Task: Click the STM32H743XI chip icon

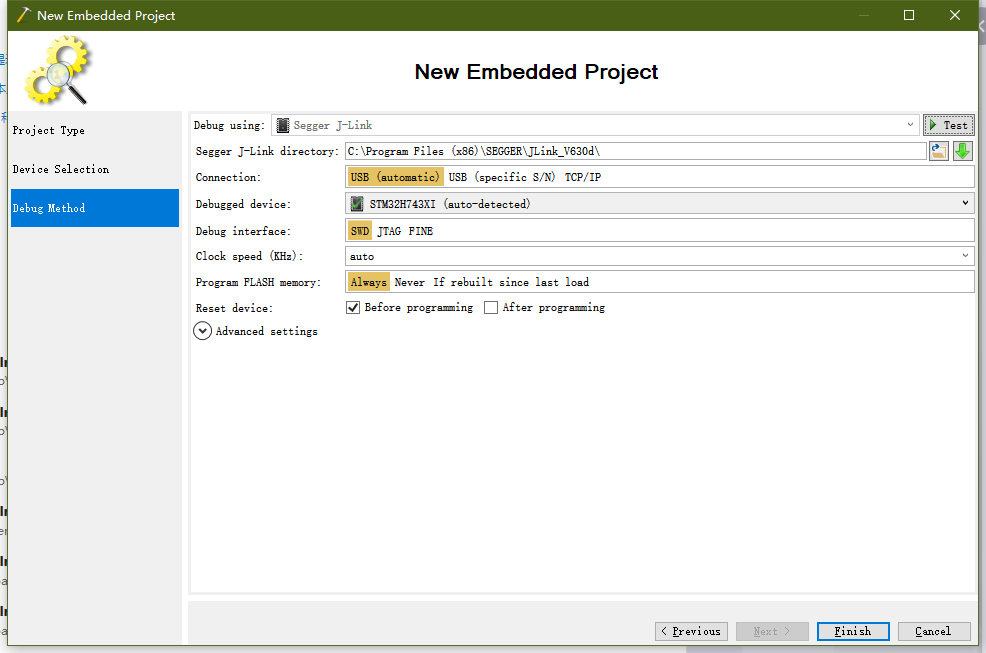Action: (x=357, y=204)
